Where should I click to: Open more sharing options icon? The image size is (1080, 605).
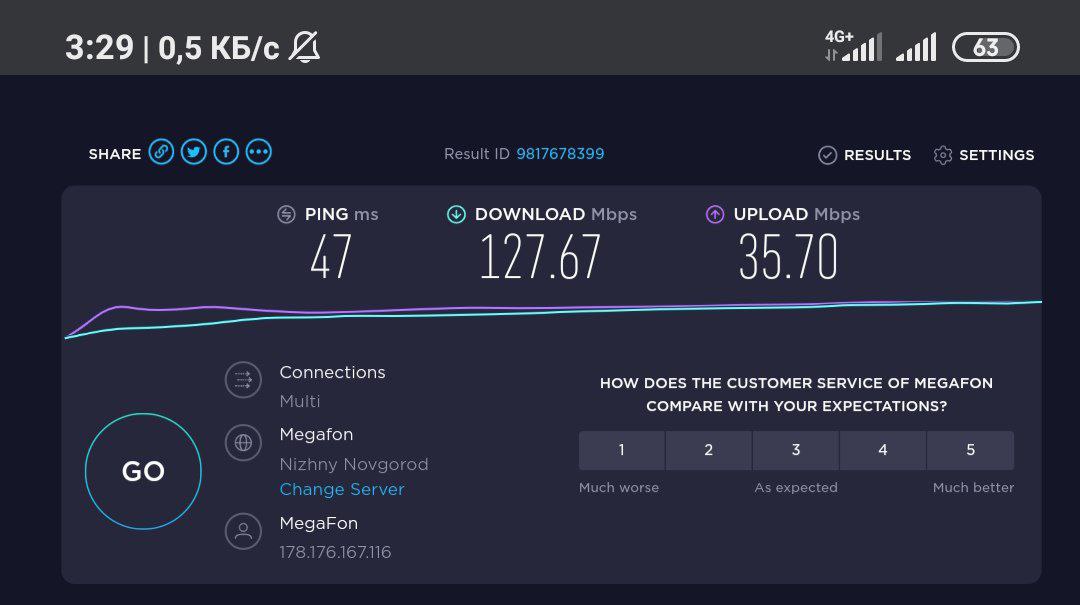[259, 152]
